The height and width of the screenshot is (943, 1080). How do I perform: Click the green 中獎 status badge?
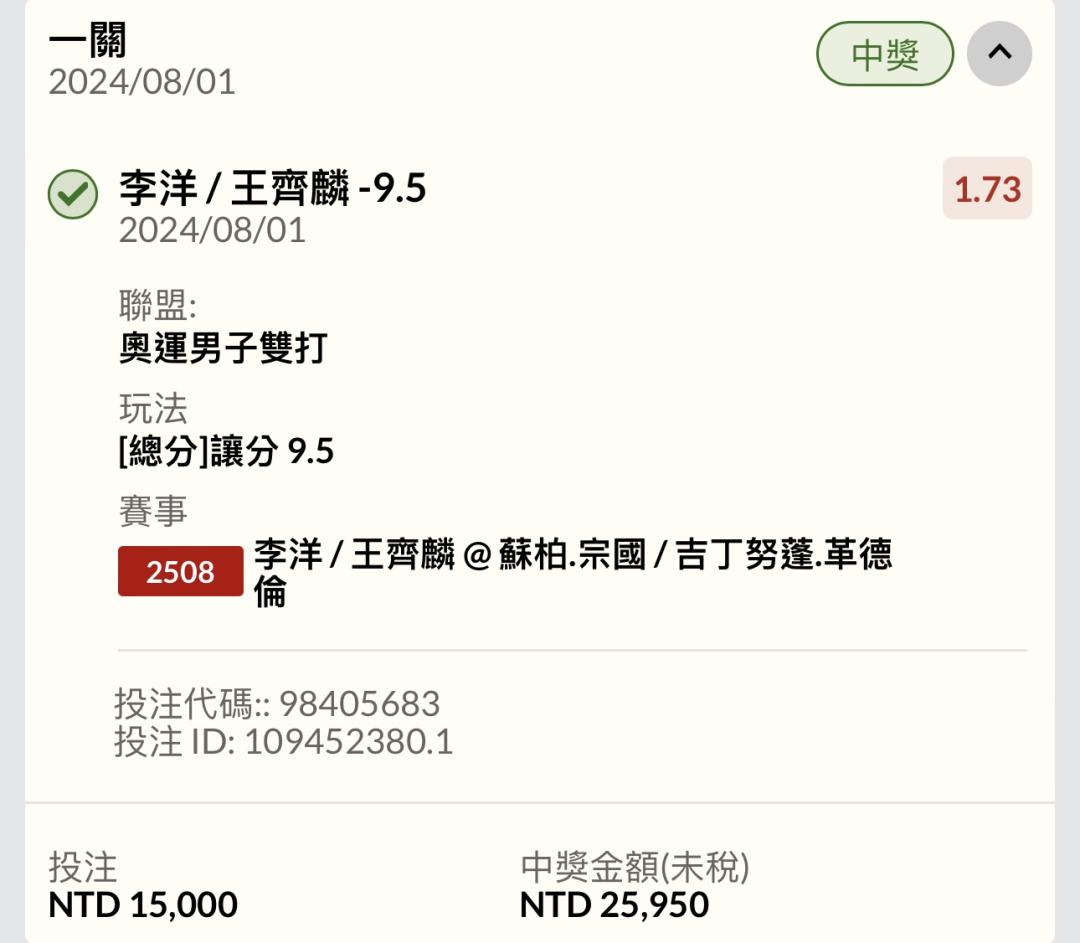(x=885, y=54)
